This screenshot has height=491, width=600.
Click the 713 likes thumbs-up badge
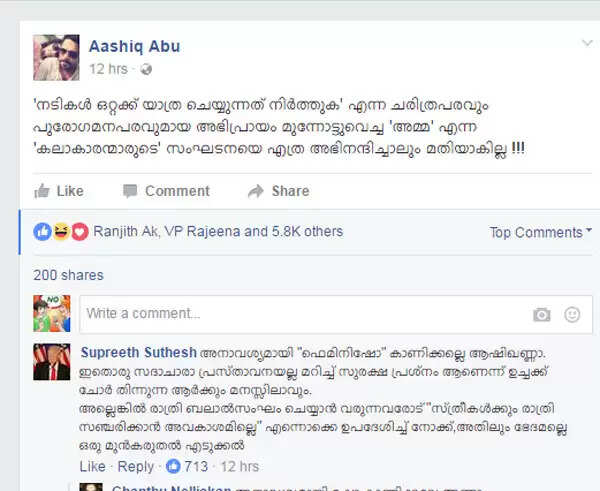(173, 466)
